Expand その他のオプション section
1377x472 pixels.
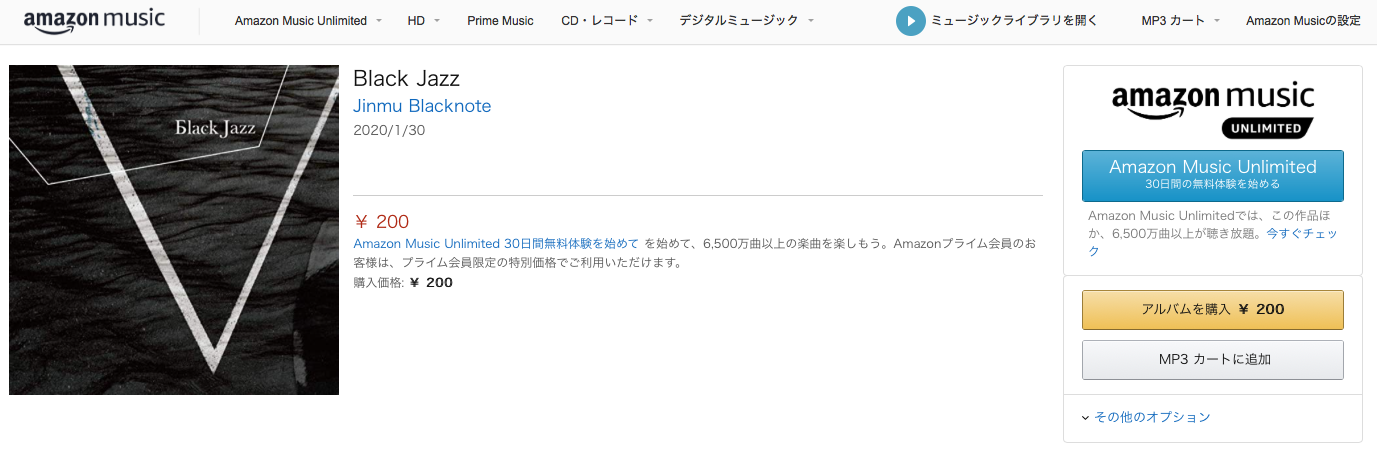point(1146,417)
